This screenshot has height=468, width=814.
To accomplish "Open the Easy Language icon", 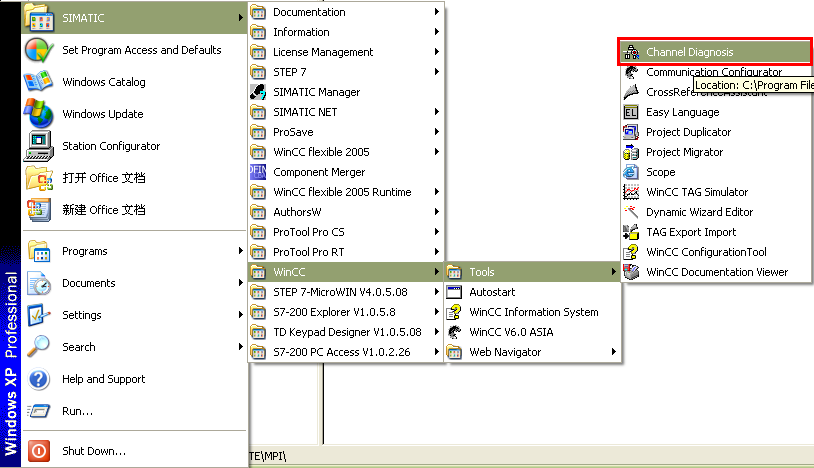I will (x=631, y=112).
